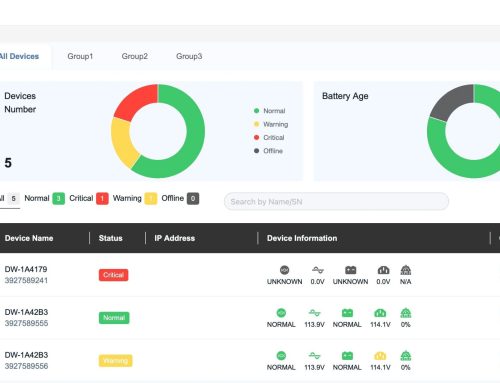Click the battery icon in the DW-1A4179 row
This screenshot has width=500, height=383.
tap(350, 270)
